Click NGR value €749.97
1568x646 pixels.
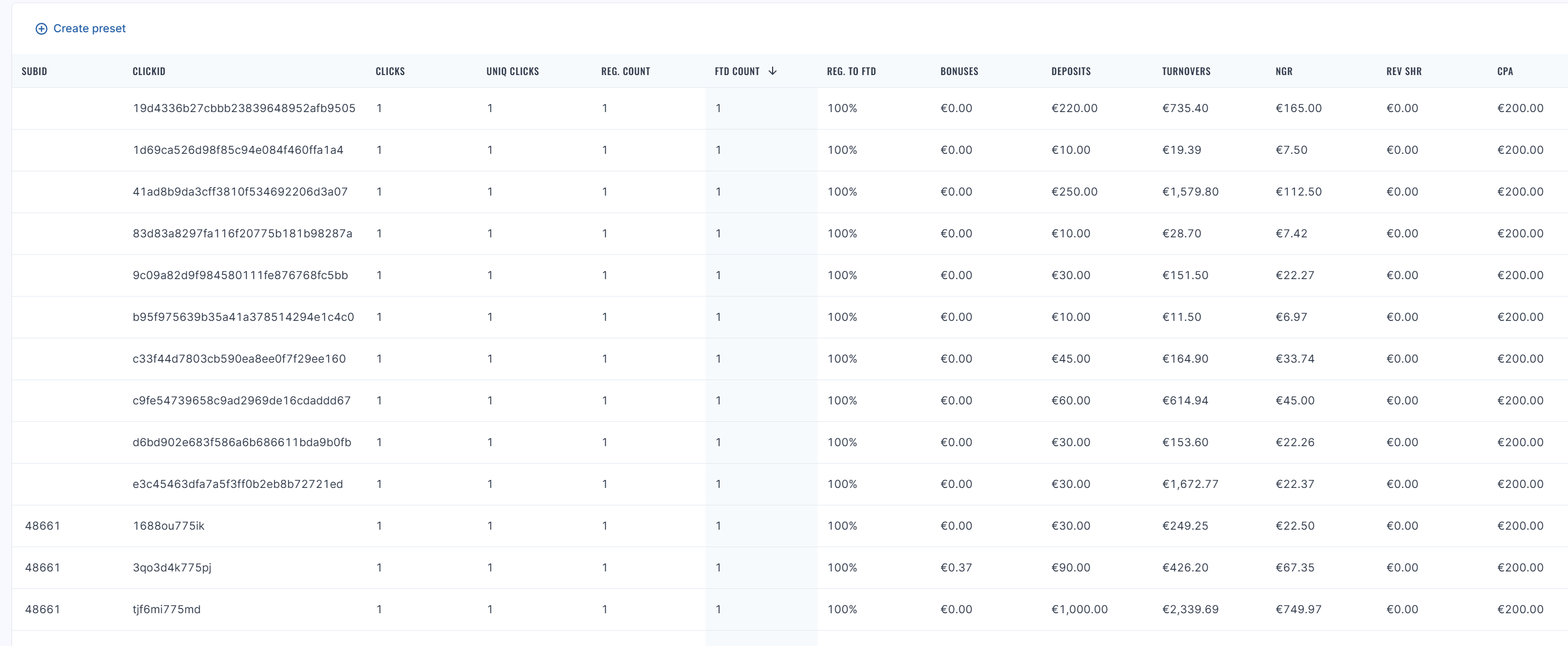click(x=1298, y=610)
